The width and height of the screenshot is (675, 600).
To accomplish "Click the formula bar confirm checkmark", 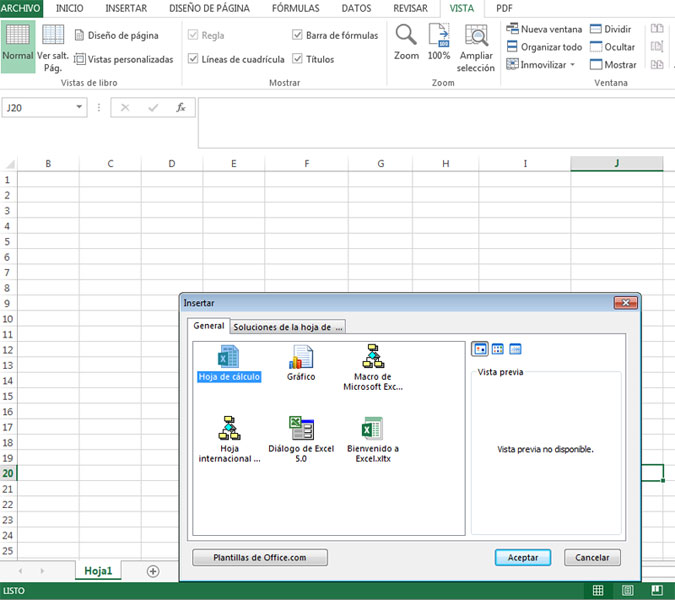I will pos(153,108).
